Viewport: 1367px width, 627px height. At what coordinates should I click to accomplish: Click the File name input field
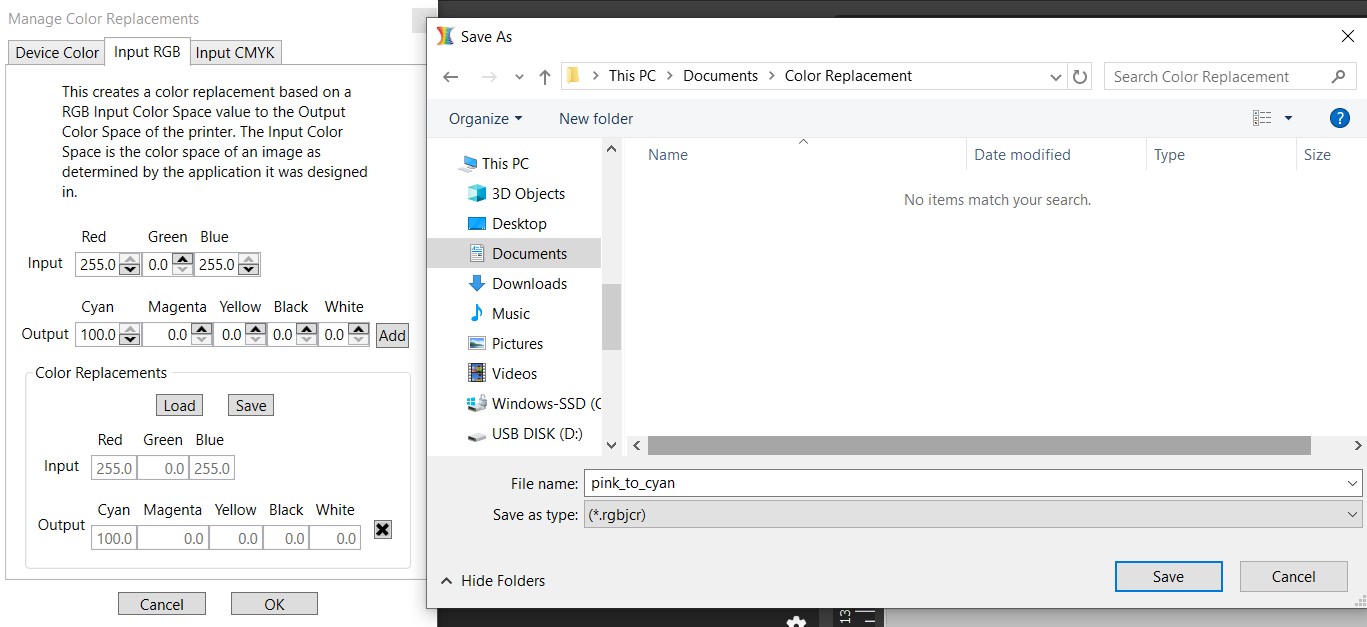coord(965,483)
